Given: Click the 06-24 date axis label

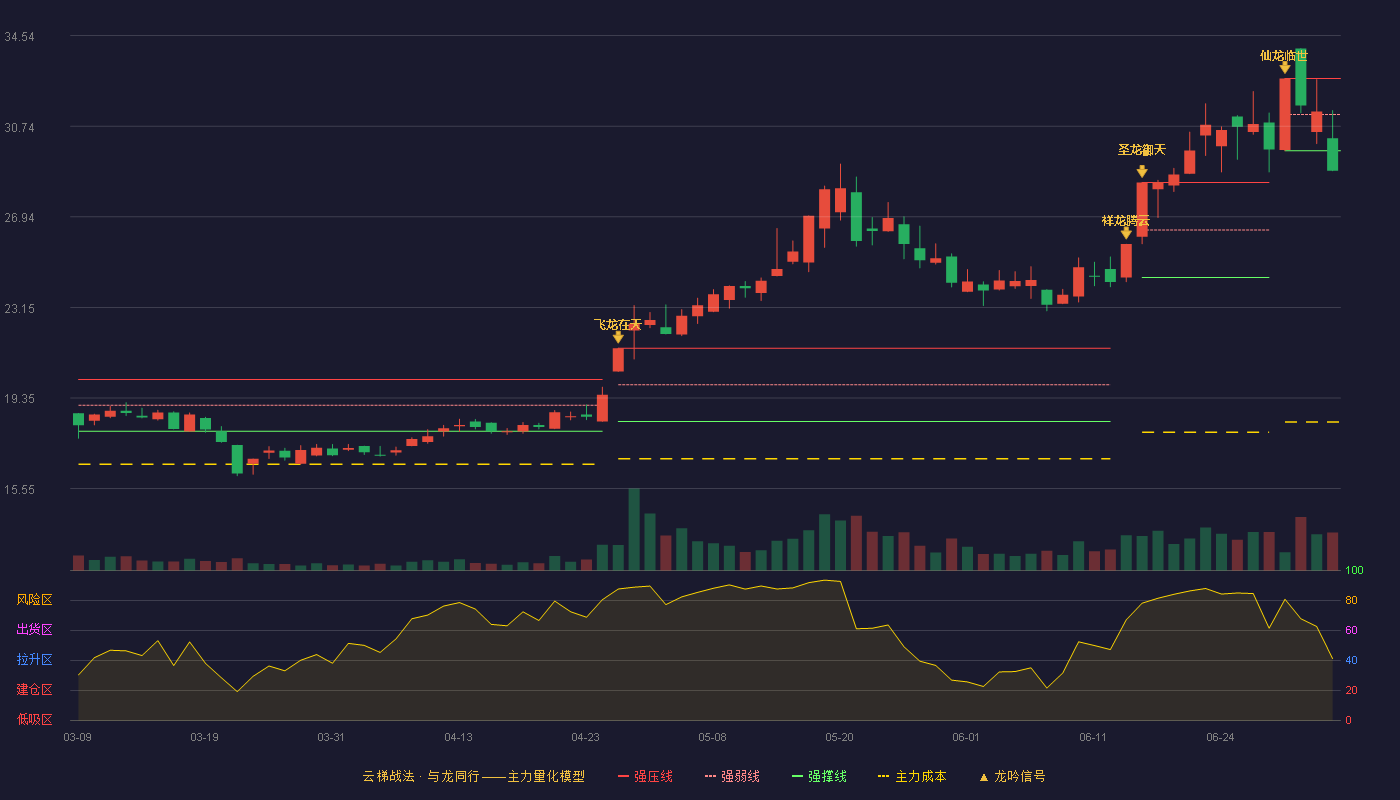Looking at the screenshot, I should [1220, 737].
